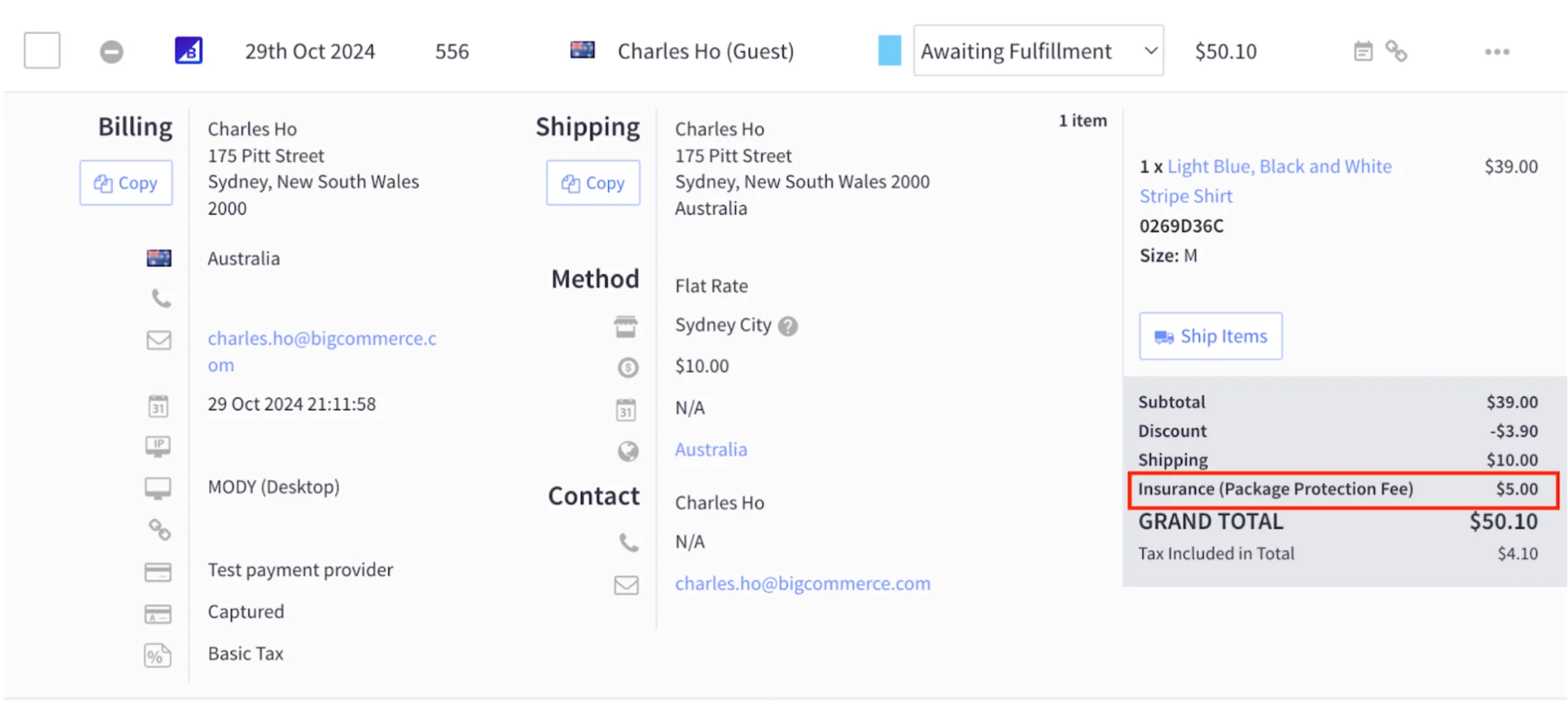
Task: Click the Ship Items button
Action: [x=1211, y=336]
